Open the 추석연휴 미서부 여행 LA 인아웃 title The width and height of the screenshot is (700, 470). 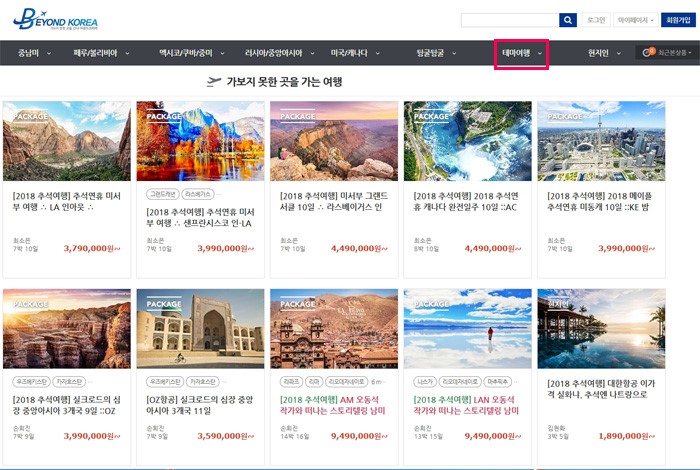click(x=67, y=201)
